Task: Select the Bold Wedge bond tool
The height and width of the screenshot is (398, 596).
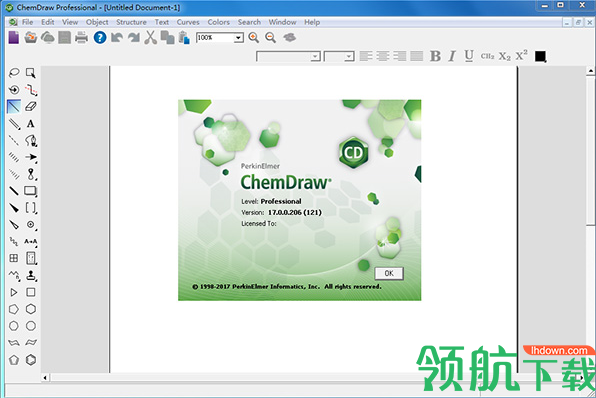Action: (14, 208)
